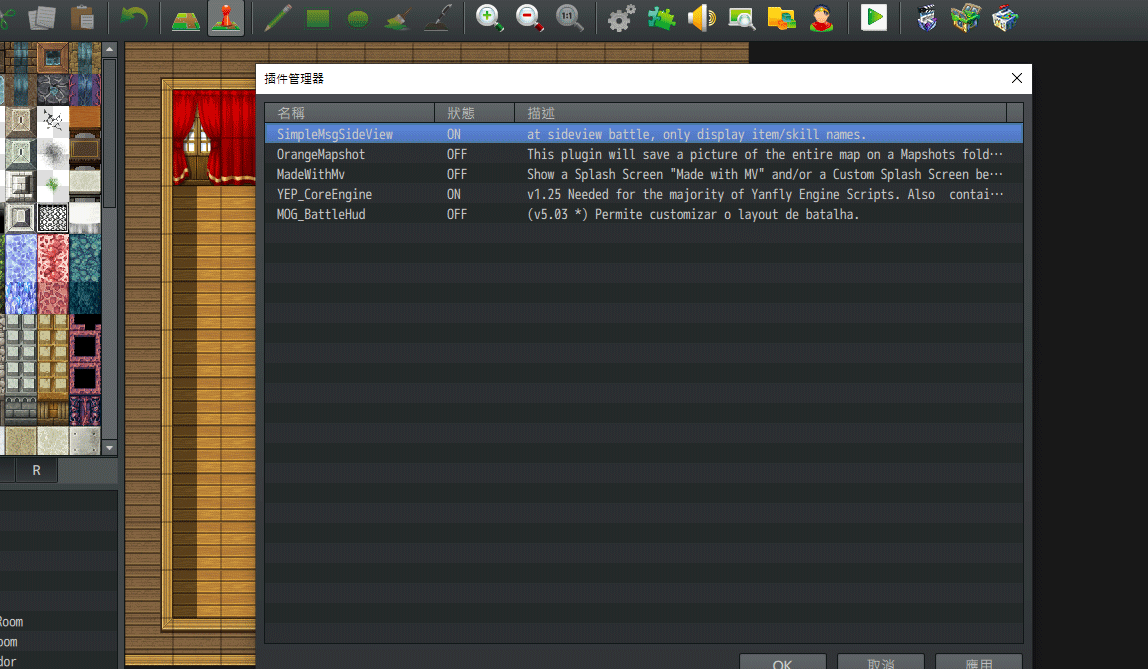Click the tileset palette scroll-up arrow
1148x669 pixels.
click(x=110, y=49)
